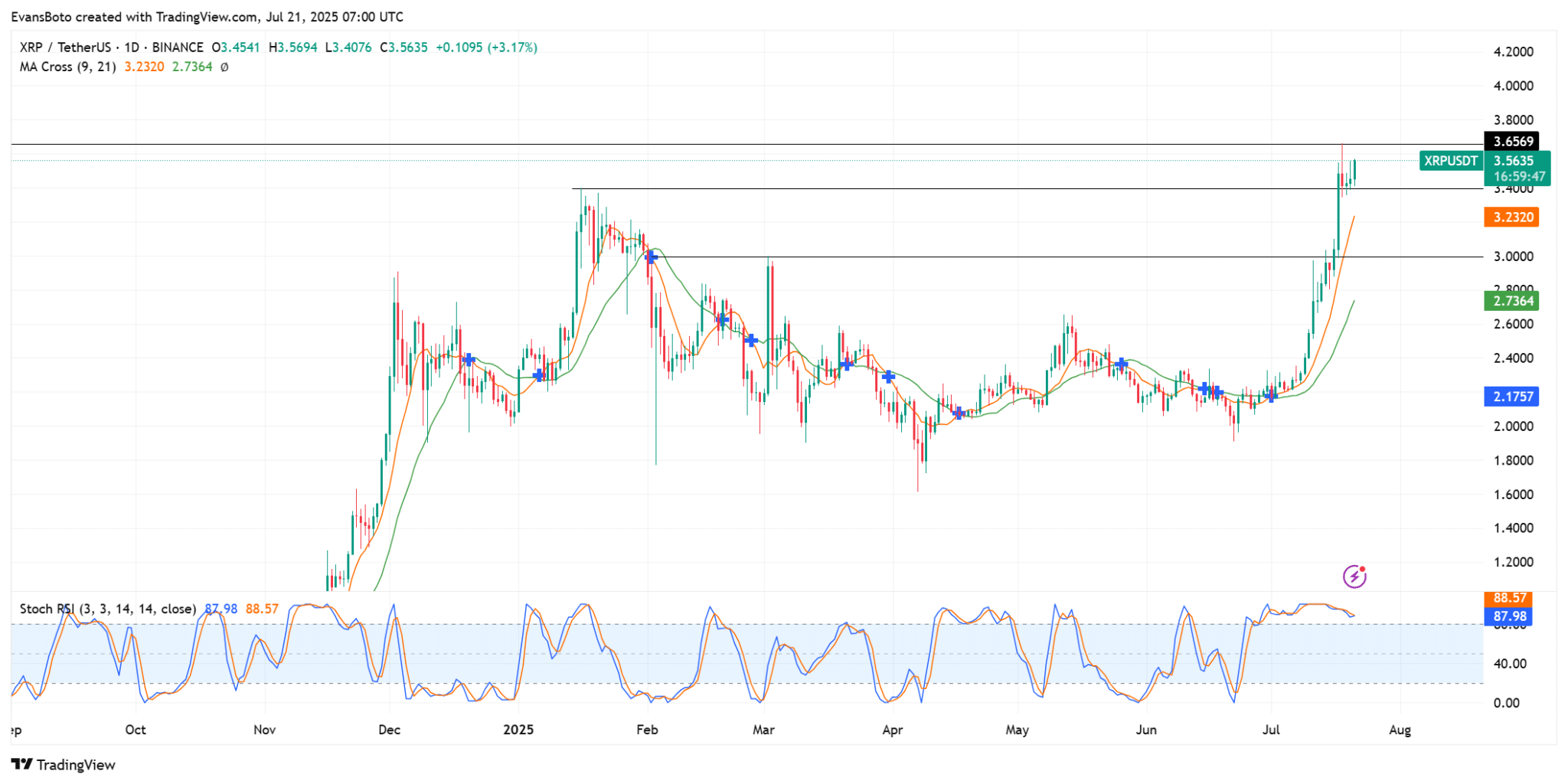
Task: Open the BINANCE exchange selector in the legend
Action: coord(178,47)
